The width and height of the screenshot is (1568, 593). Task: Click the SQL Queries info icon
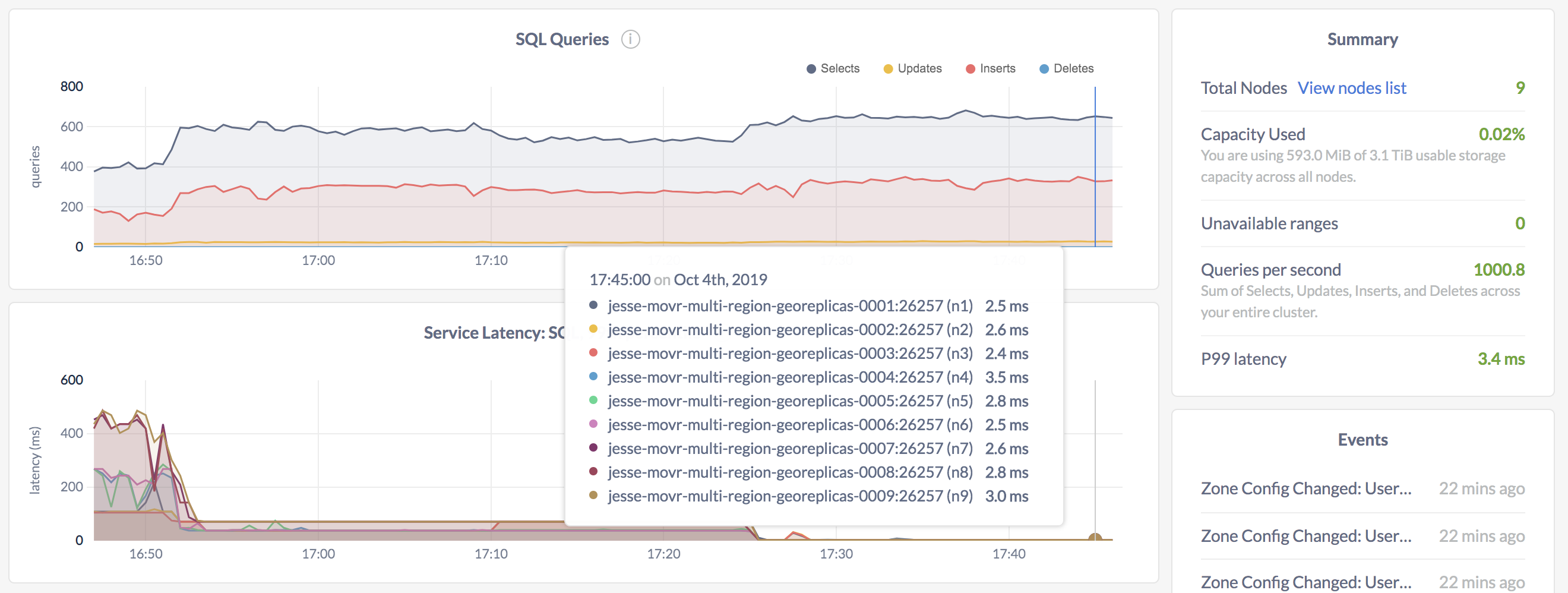(631, 39)
